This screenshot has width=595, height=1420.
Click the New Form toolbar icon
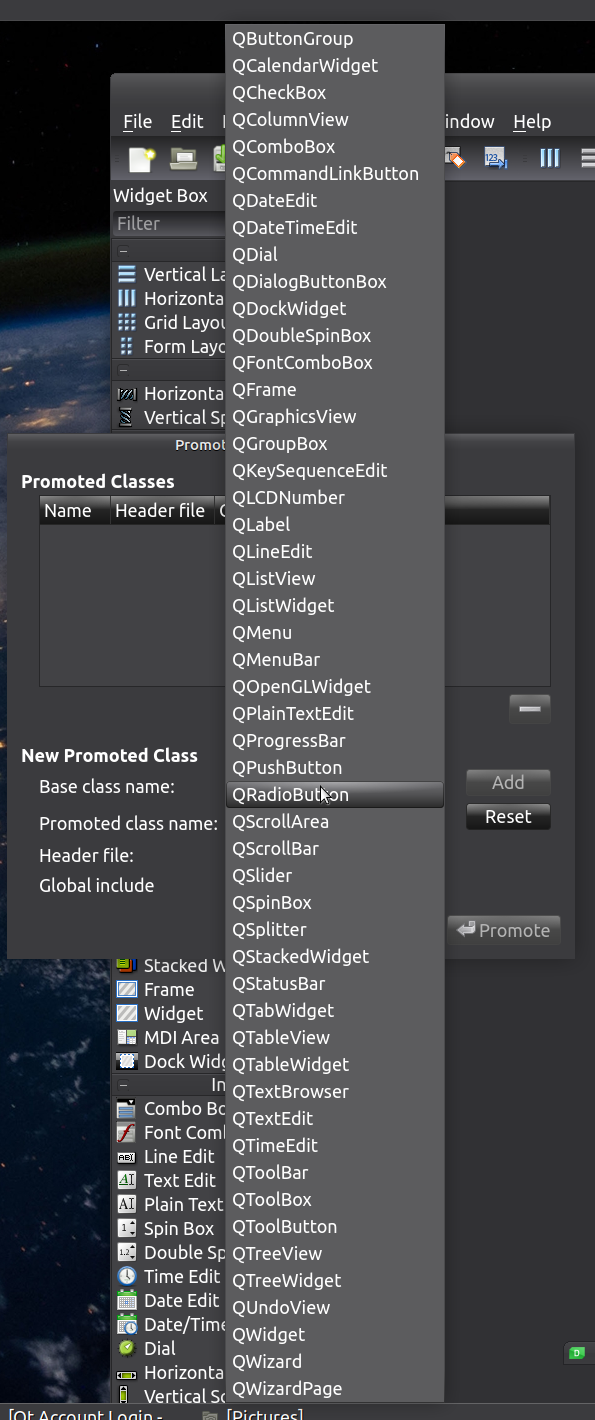142,158
